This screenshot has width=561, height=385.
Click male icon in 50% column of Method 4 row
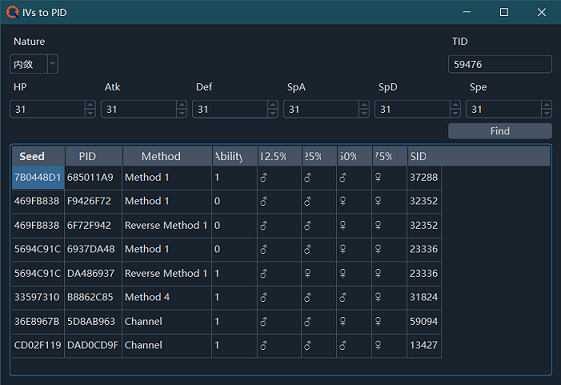click(x=342, y=297)
